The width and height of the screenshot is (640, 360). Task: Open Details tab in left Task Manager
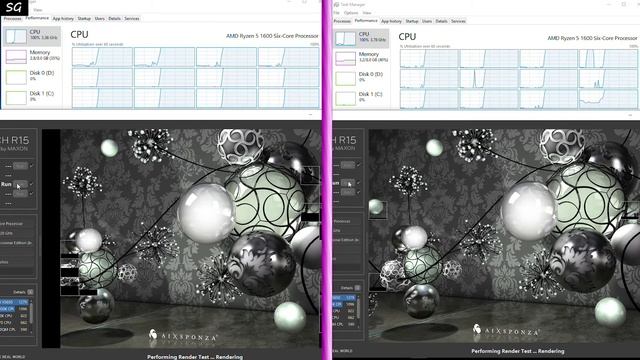(115, 19)
